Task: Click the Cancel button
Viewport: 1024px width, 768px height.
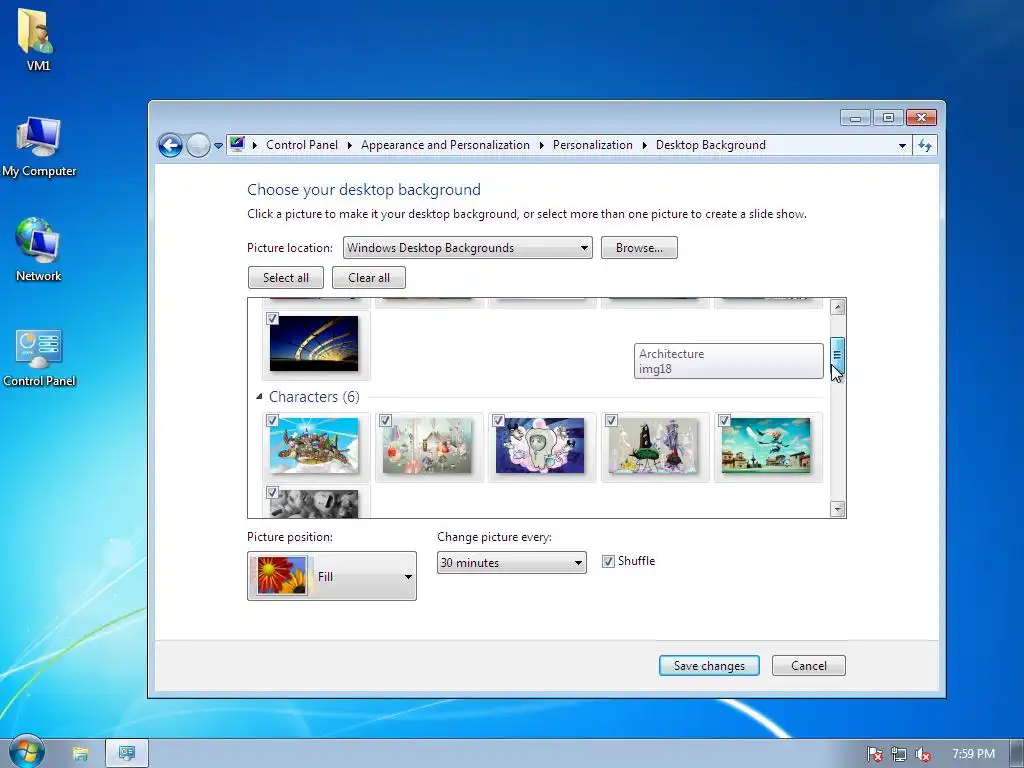Action: pos(808,665)
